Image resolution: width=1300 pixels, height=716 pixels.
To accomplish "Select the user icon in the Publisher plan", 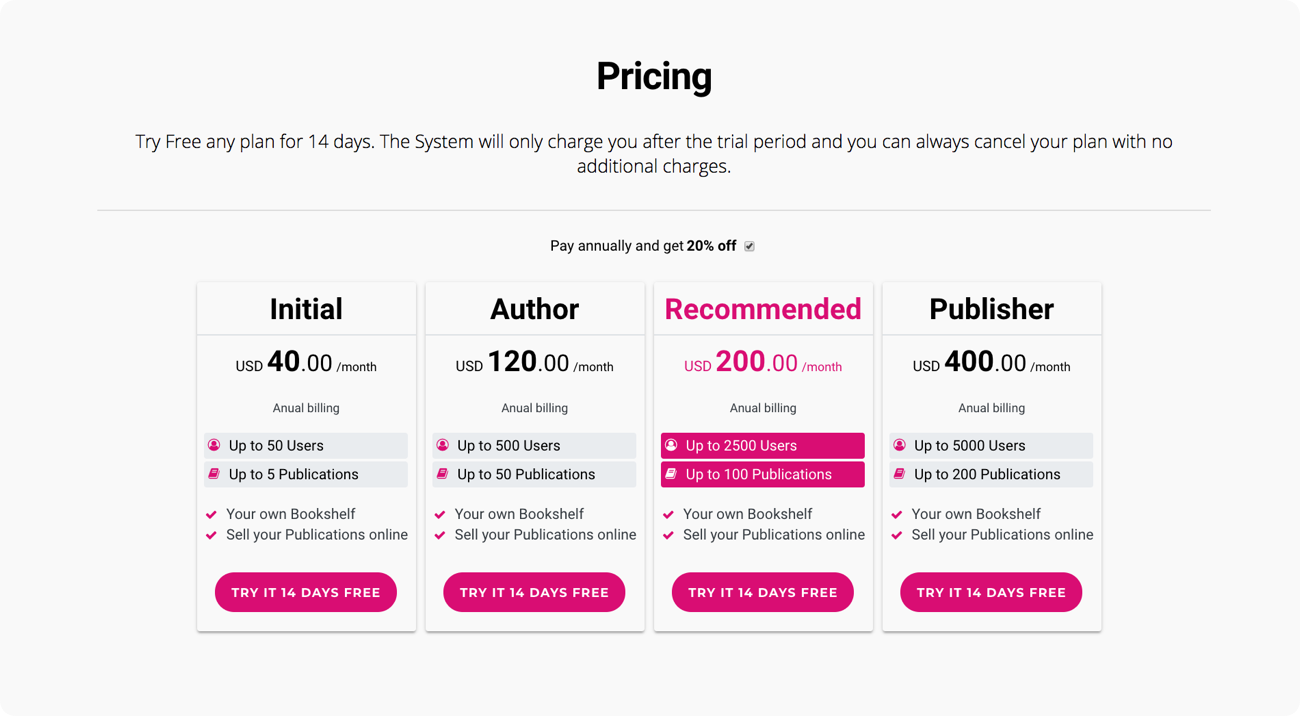I will click(898, 445).
